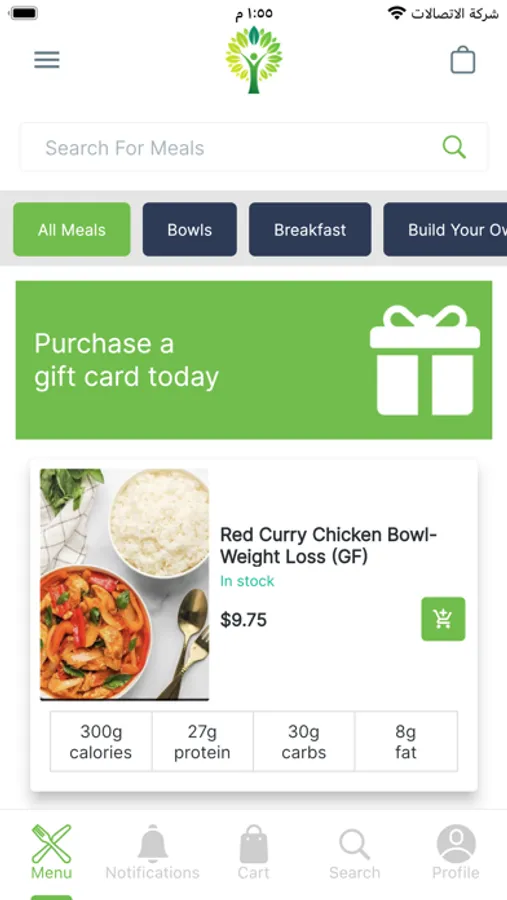This screenshot has width=507, height=900.
Task: Open the Purchase a gift card banner
Action: tap(254, 360)
